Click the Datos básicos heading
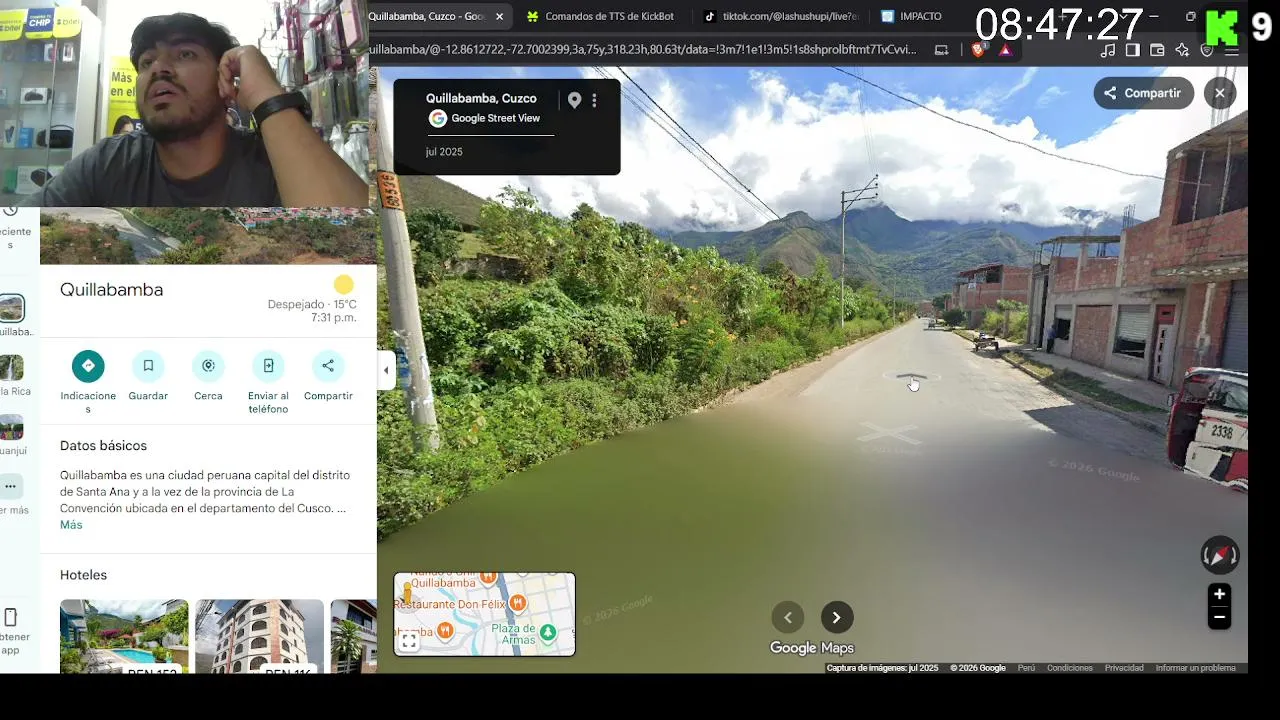The image size is (1280, 720). pyautogui.click(x=103, y=446)
